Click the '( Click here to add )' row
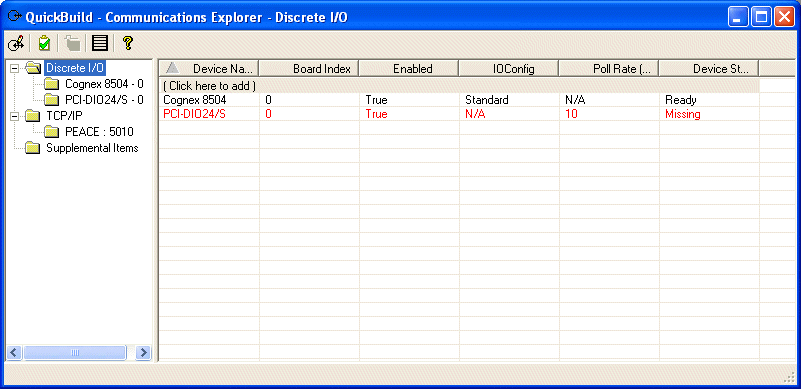The image size is (801, 389). click(x=460, y=86)
